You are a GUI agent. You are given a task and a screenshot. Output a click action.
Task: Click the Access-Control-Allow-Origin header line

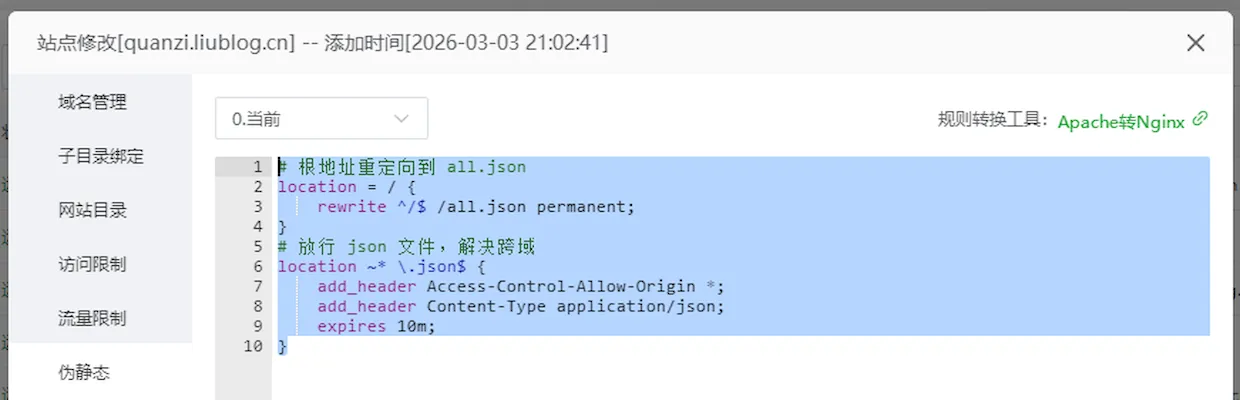click(520, 287)
